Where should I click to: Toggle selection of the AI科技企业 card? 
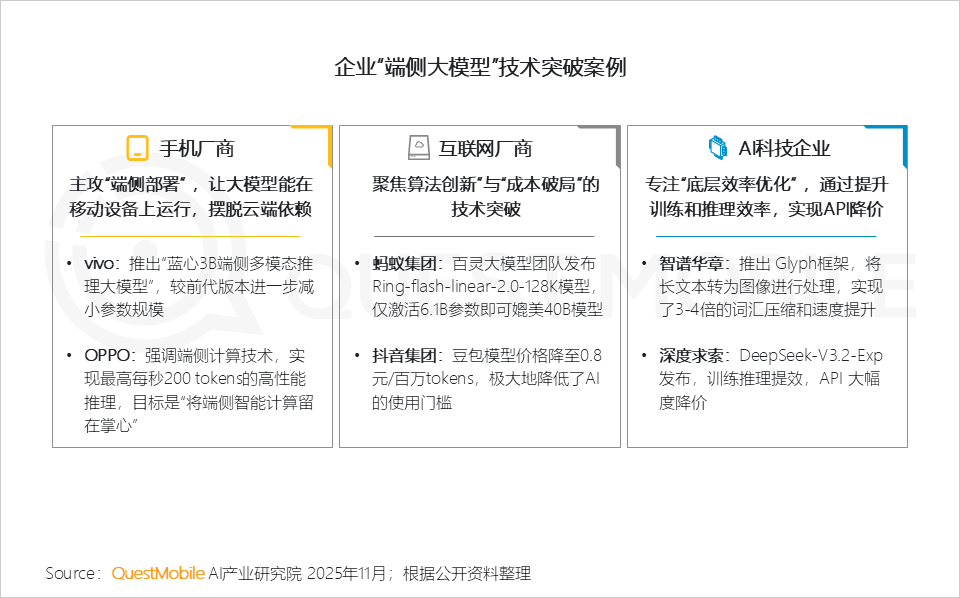tap(768, 285)
